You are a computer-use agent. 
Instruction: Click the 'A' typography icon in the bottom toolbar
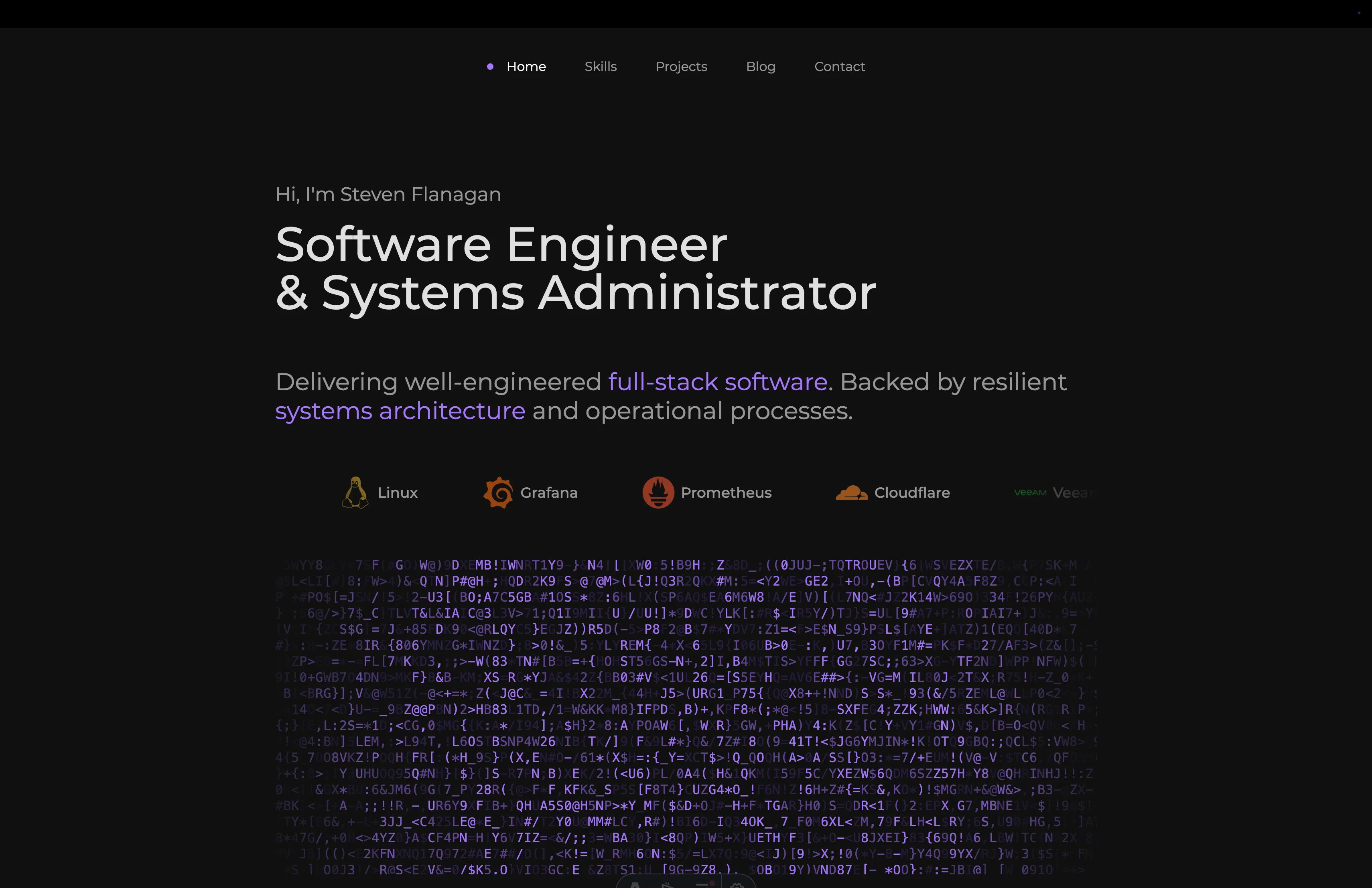coord(635,886)
